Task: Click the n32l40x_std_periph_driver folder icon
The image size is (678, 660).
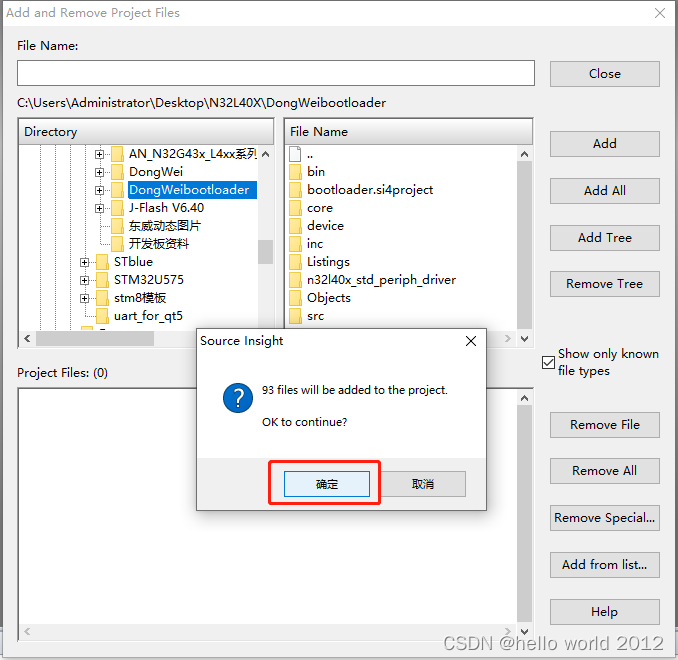Action: coord(296,280)
